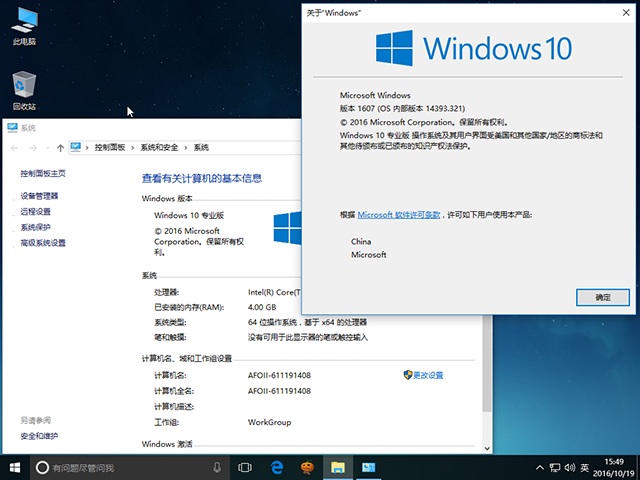Click the up-arrow navigation button
This screenshot has width=640, height=480.
coord(62,147)
